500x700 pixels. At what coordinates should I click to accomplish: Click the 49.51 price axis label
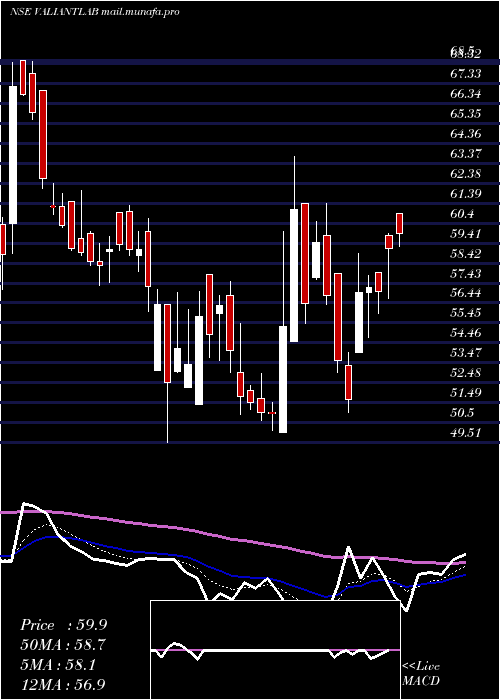click(466, 432)
